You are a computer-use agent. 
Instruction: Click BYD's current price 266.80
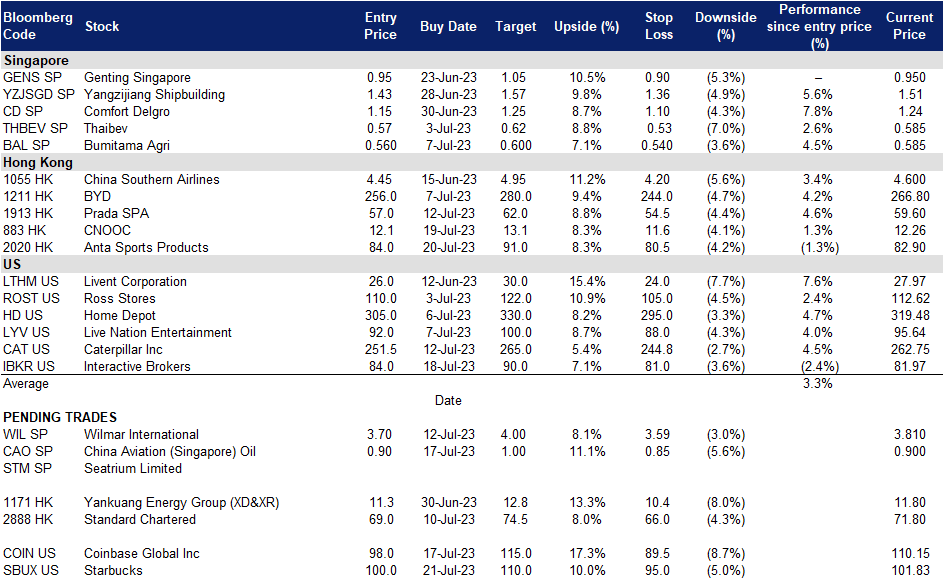pyautogui.click(x=910, y=196)
